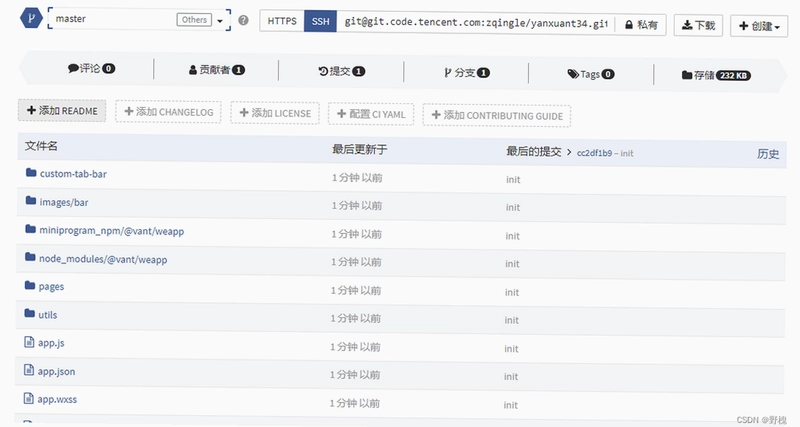
Task: Open the node_modules/@vant/weapp folder
Action: (x=103, y=259)
